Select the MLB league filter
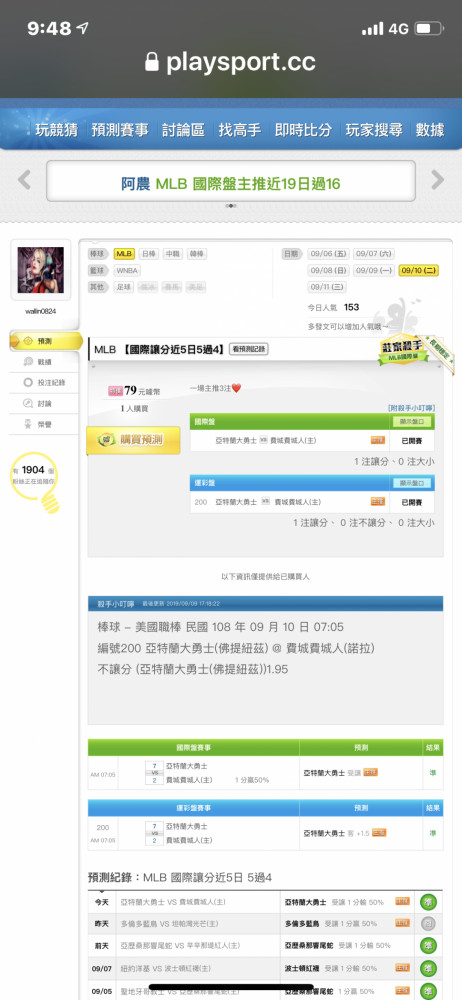 (124, 254)
